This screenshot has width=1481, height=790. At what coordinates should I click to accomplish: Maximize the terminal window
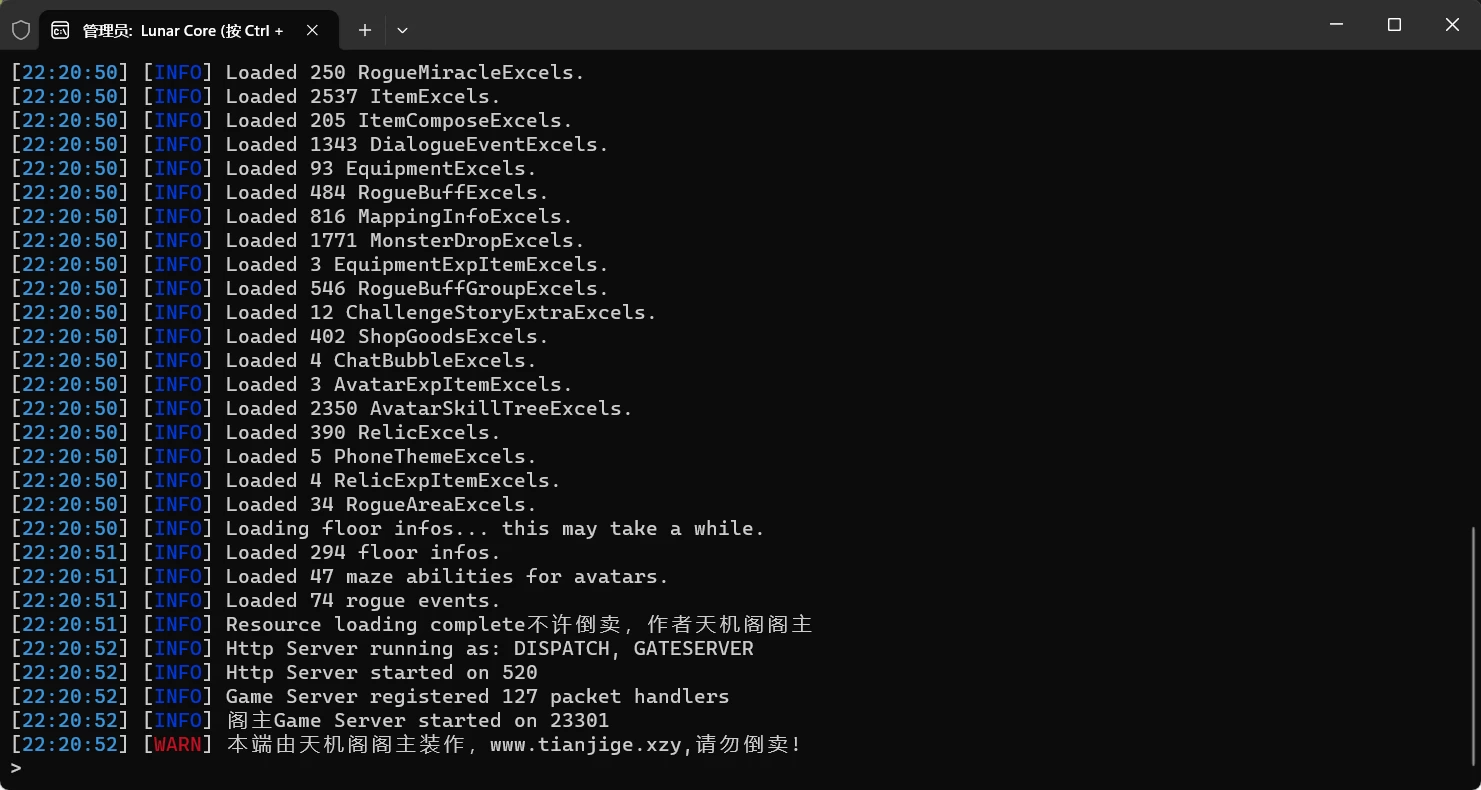point(1394,25)
